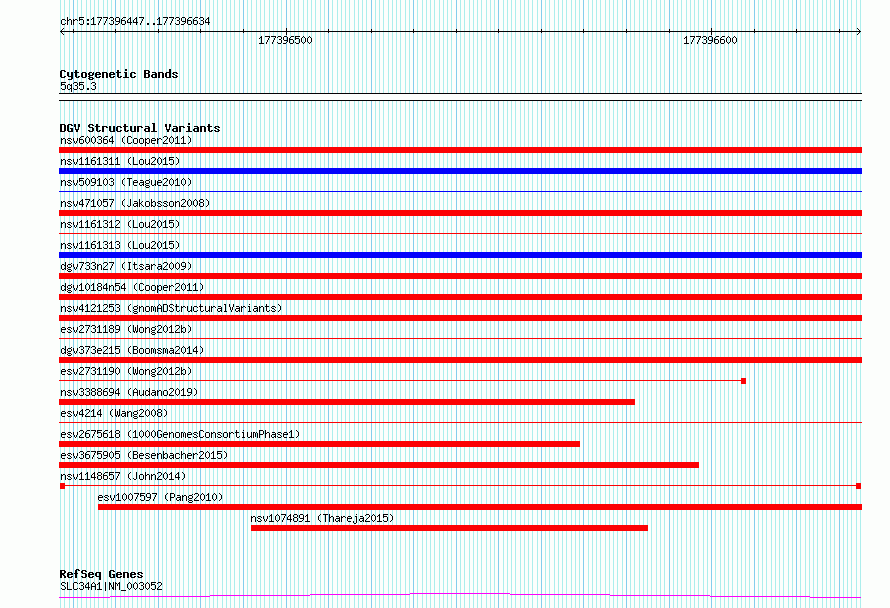Select the 5q35.3 band label
This screenshot has width=890, height=608.
(x=78, y=86)
